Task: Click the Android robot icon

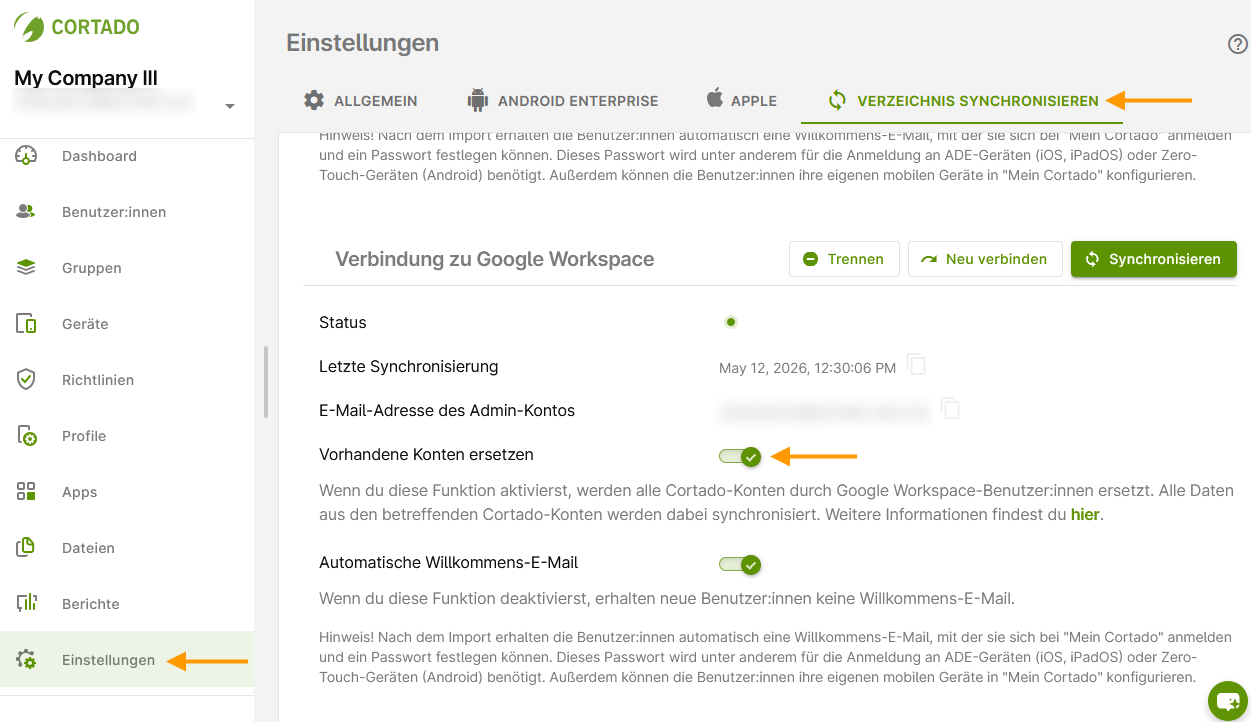Action: tap(477, 100)
